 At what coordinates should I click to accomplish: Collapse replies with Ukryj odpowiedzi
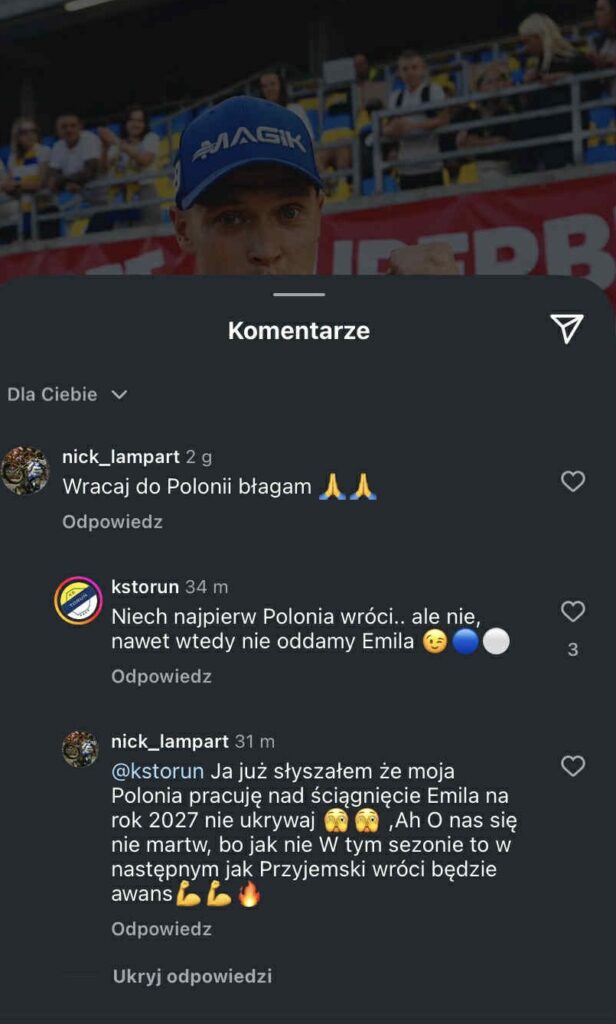pos(192,976)
